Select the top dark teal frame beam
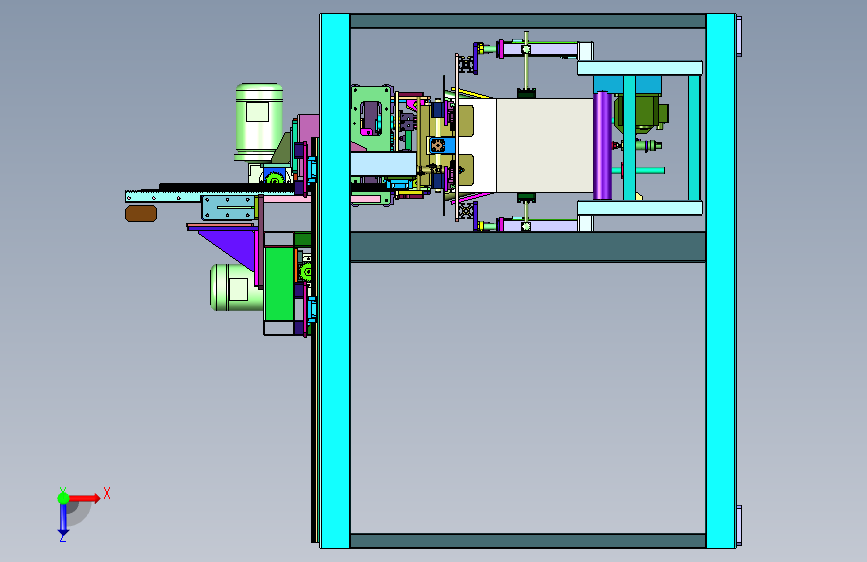Viewport: 867px width, 562px height. point(528,21)
